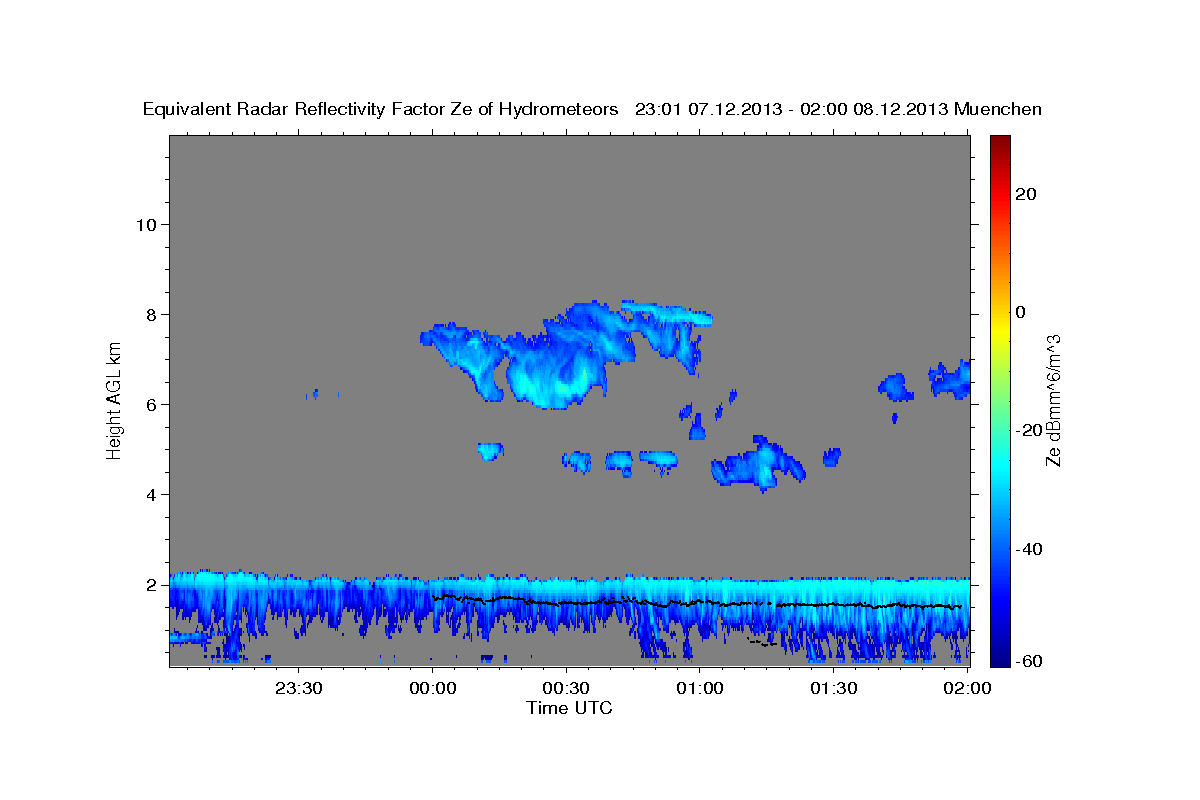Click the '23:30' time tick label
Screen dimensions: 1200x800
299,688
